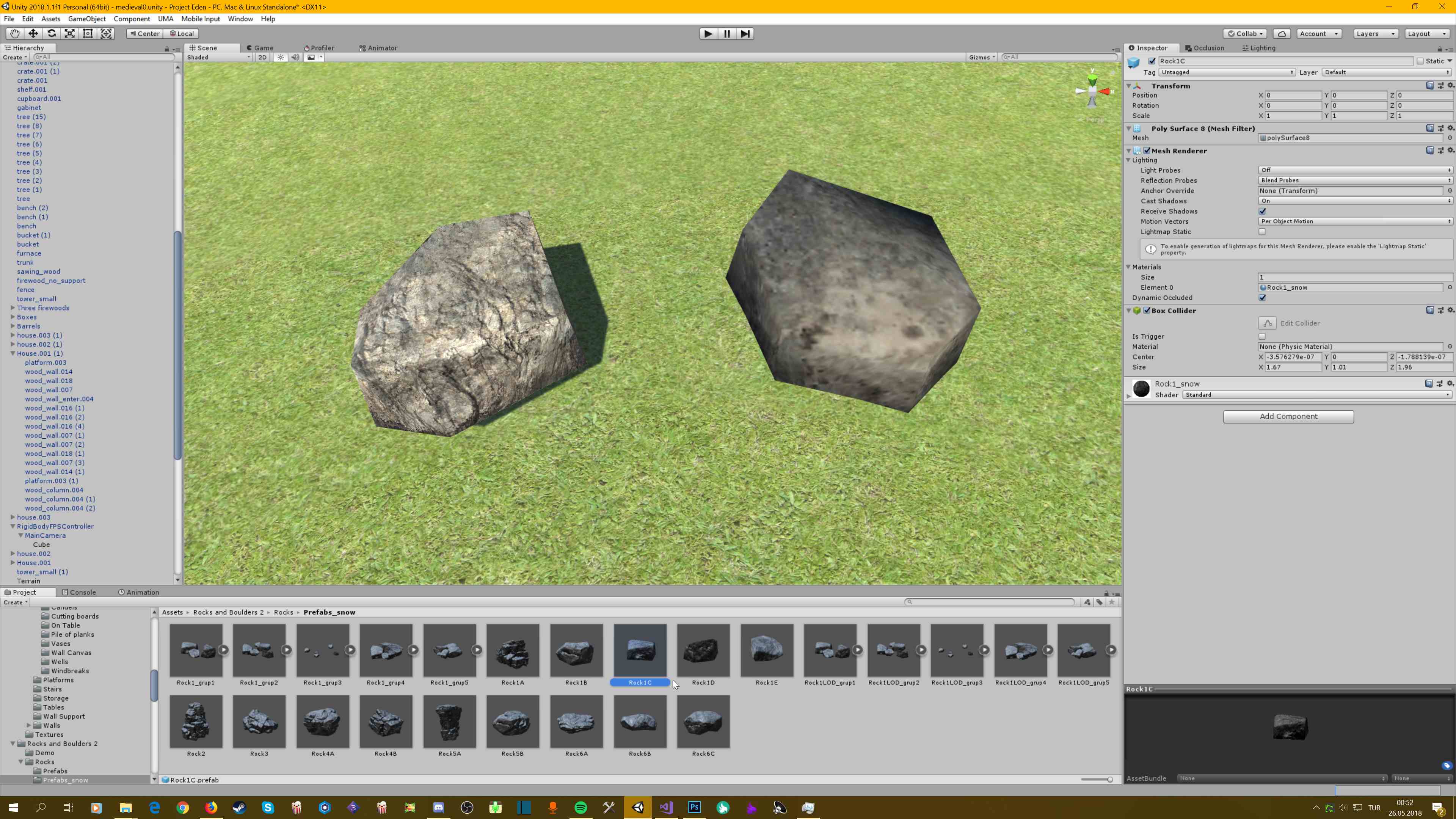Switch to the Console tab
Image resolution: width=1456 pixels, height=819 pixels.
79,592
